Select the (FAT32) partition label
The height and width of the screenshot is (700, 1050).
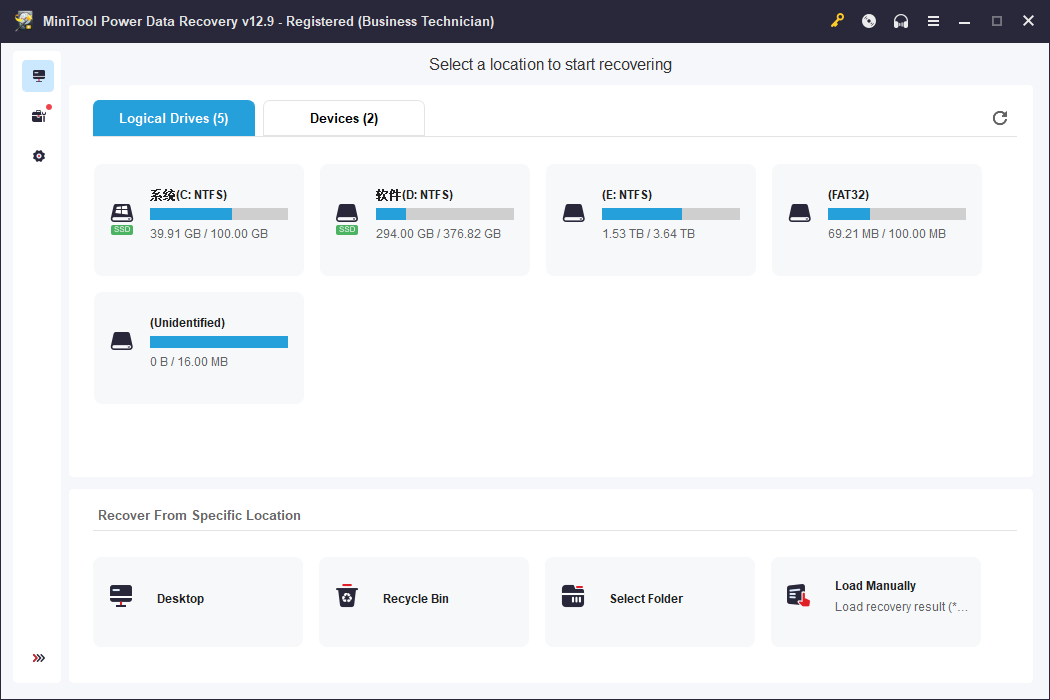pyautogui.click(x=848, y=195)
